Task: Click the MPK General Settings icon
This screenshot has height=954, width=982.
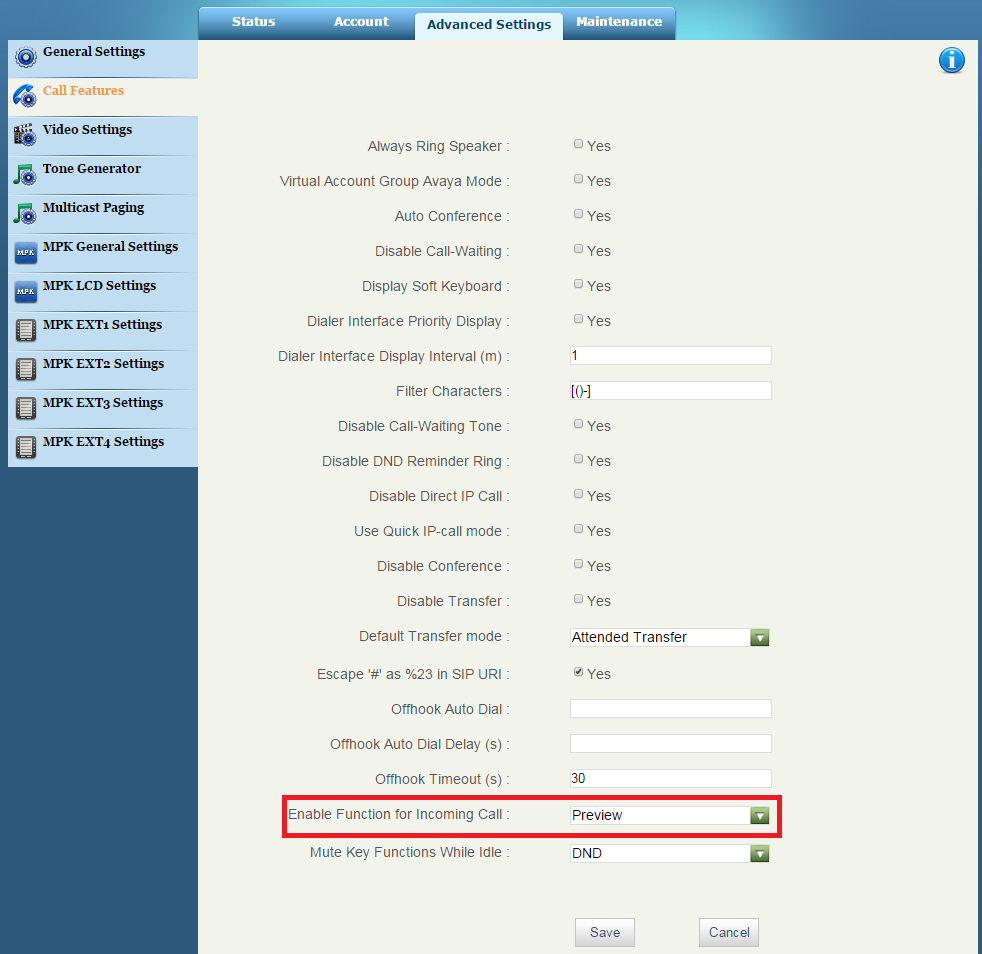Action: click(x=25, y=252)
